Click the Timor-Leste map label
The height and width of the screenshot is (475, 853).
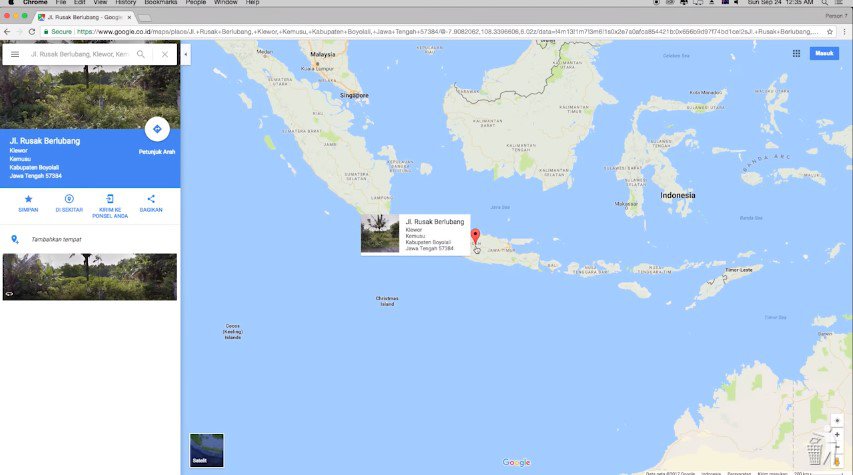click(x=739, y=270)
